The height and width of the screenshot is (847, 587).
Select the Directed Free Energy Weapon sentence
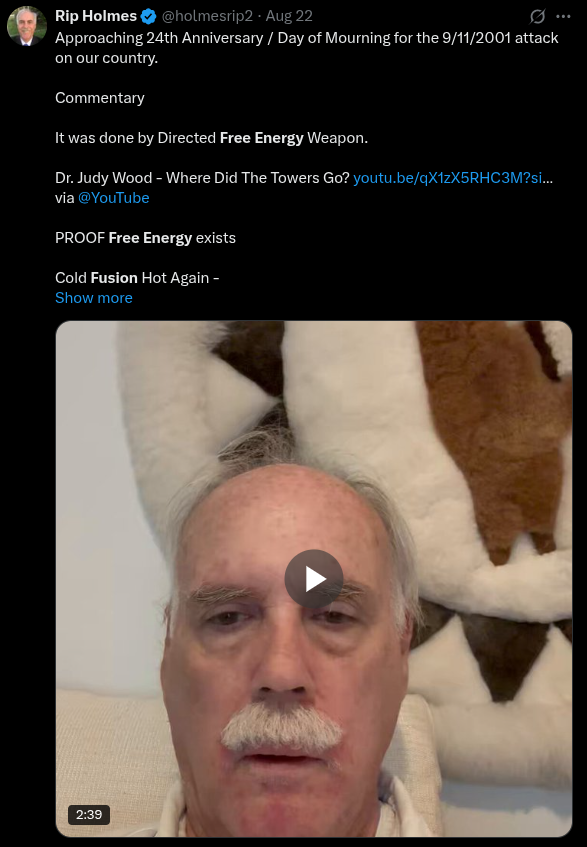[x=211, y=138]
